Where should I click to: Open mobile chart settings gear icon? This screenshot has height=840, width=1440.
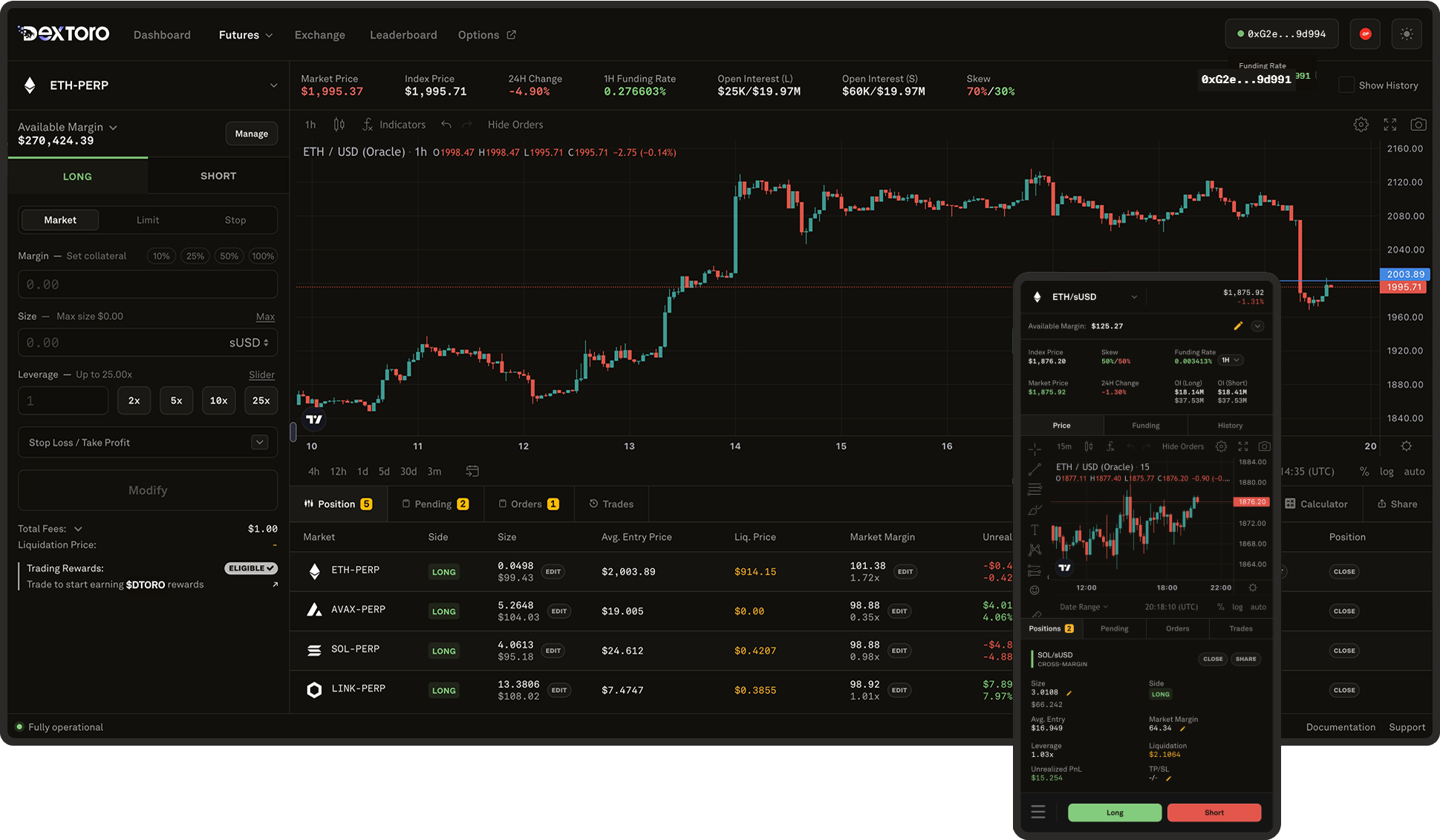click(1221, 446)
